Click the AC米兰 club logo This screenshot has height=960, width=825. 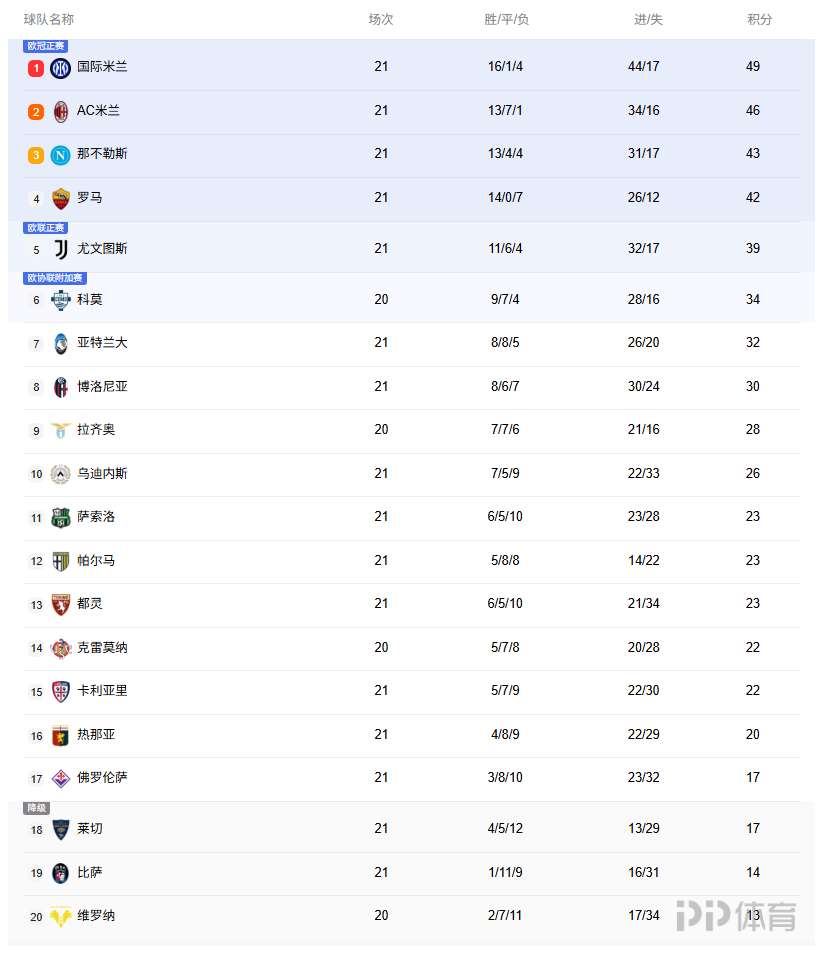coord(61,111)
